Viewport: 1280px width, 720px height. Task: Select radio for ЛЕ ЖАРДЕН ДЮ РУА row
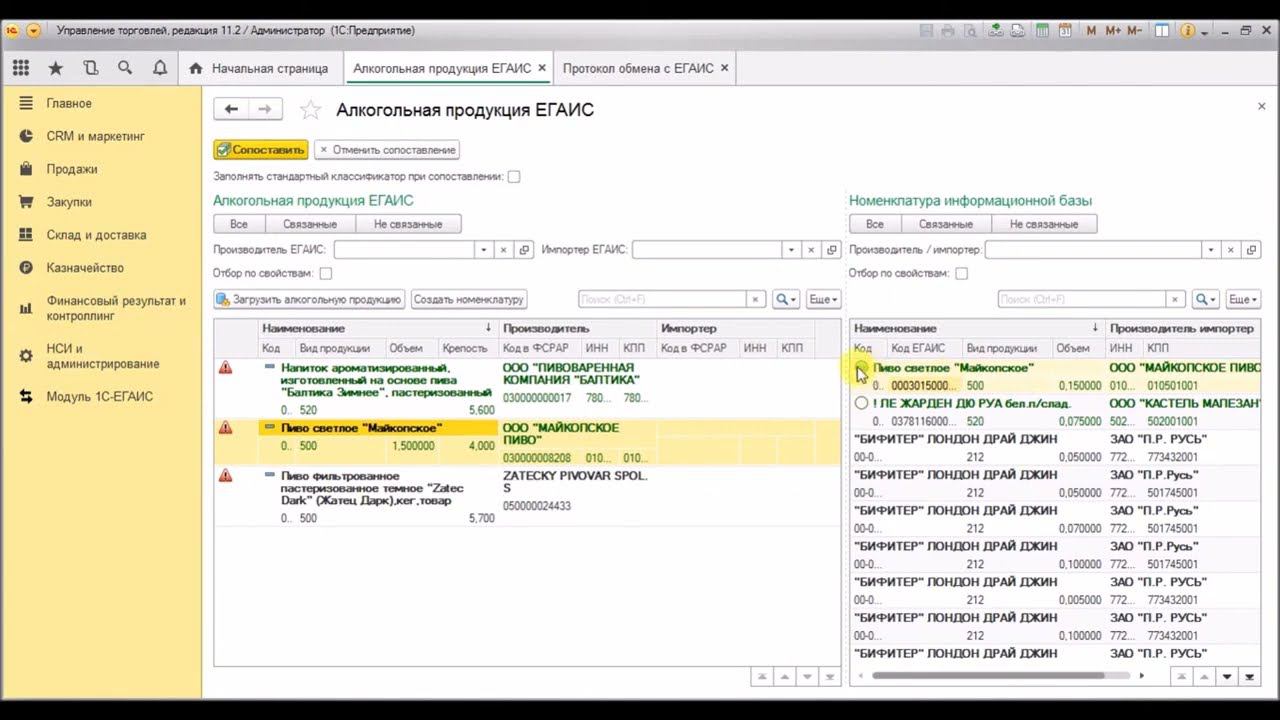click(861, 403)
